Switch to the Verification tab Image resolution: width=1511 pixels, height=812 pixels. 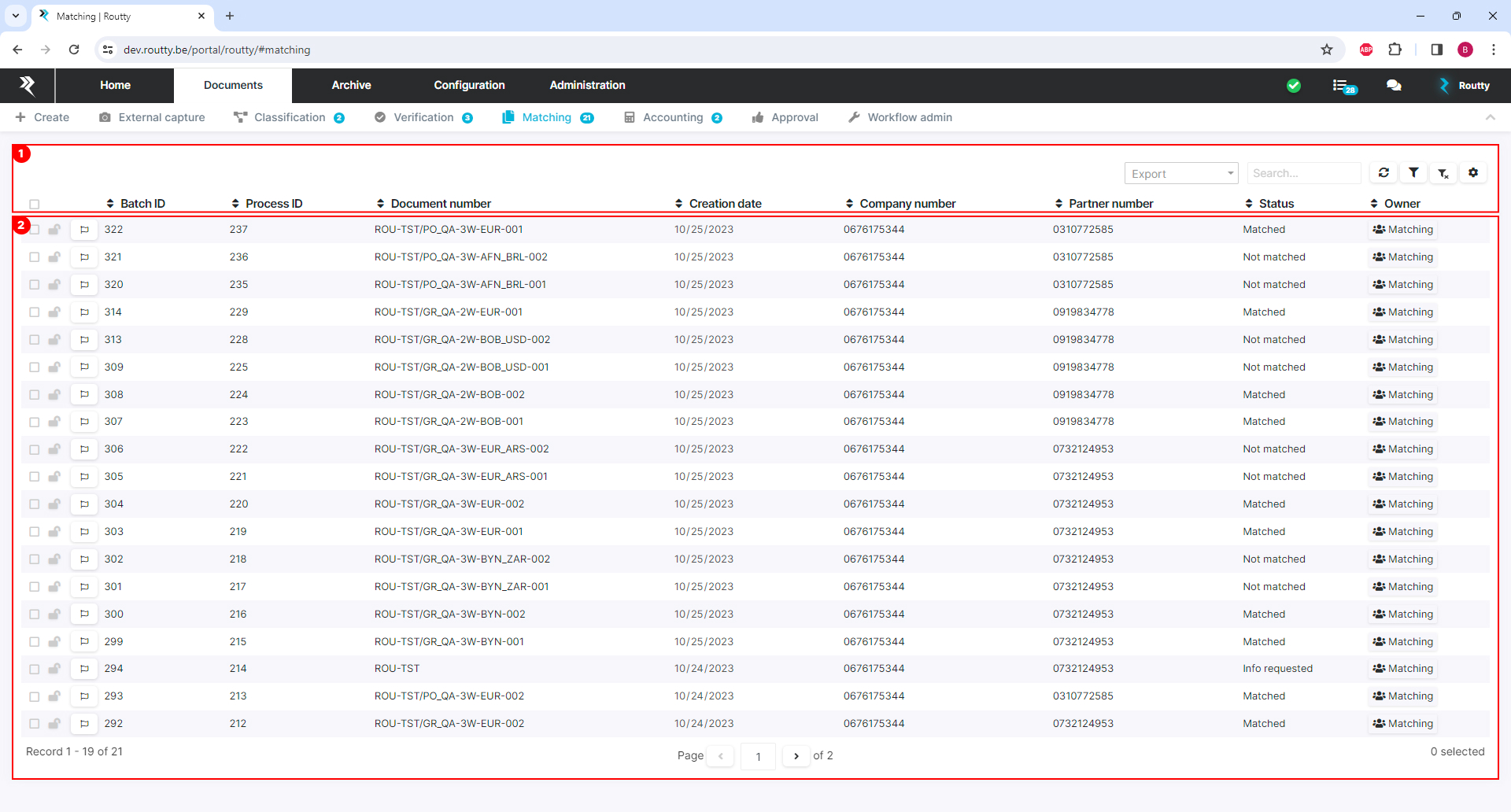[423, 117]
